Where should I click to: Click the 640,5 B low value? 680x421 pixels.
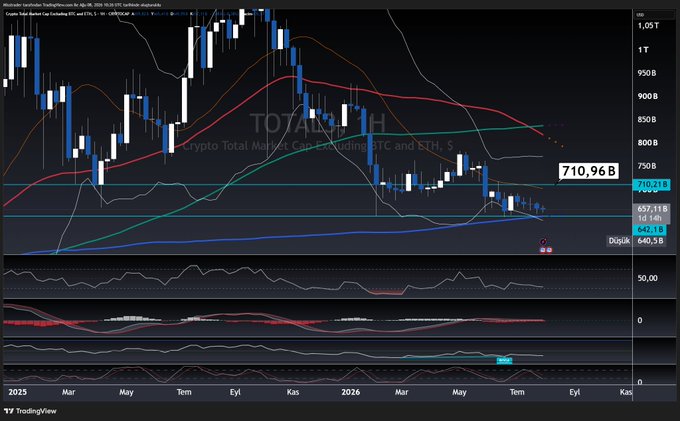click(650, 241)
